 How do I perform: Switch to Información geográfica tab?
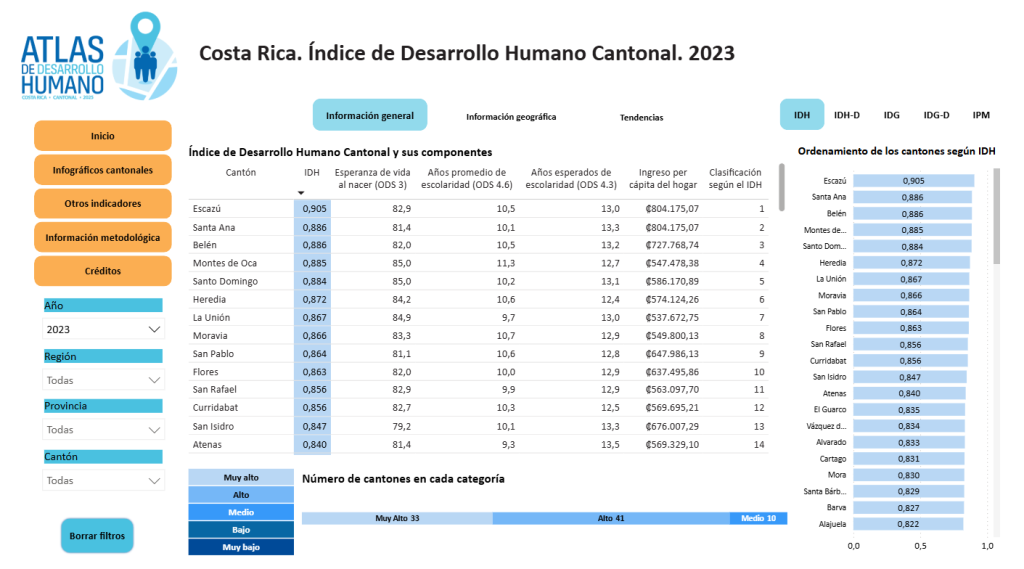pyautogui.click(x=511, y=117)
